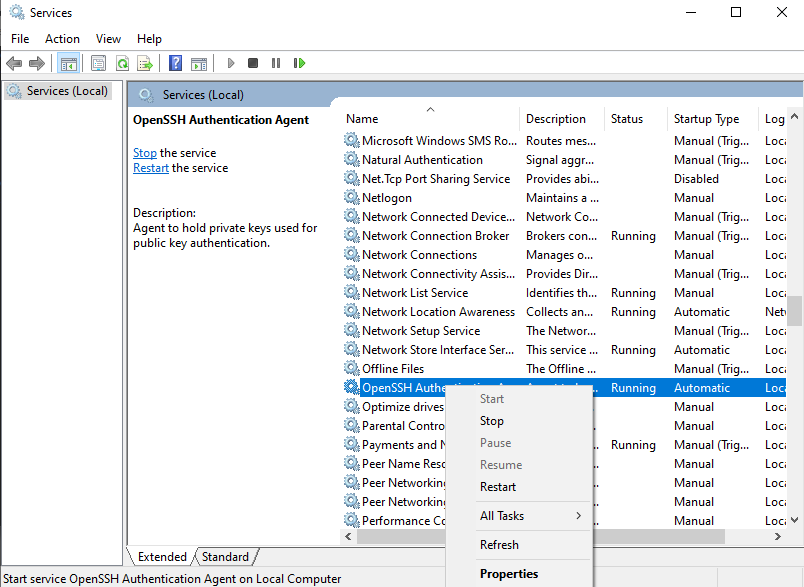Screen dimensions: 804x587
Task: Click the horizontal scrollbar left arrow
Action: click(349, 537)
